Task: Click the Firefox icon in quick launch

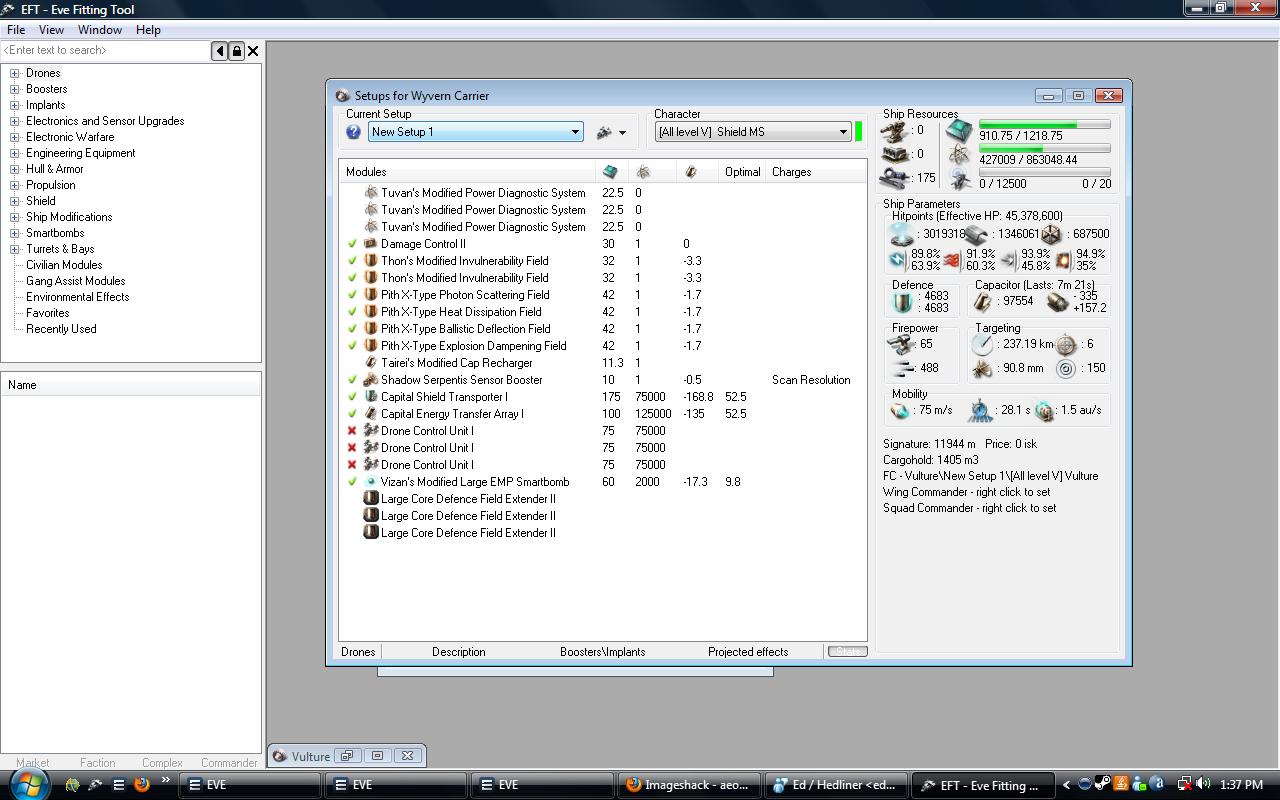Action: (142, 785)
